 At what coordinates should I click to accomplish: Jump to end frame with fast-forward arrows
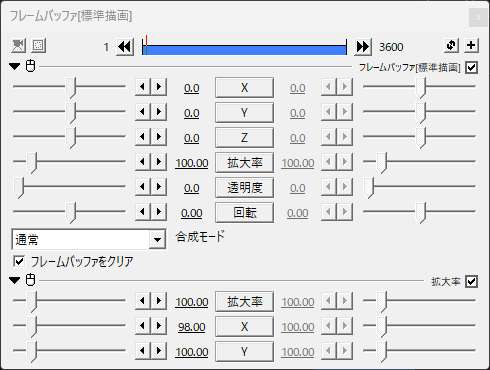point(363,47)
